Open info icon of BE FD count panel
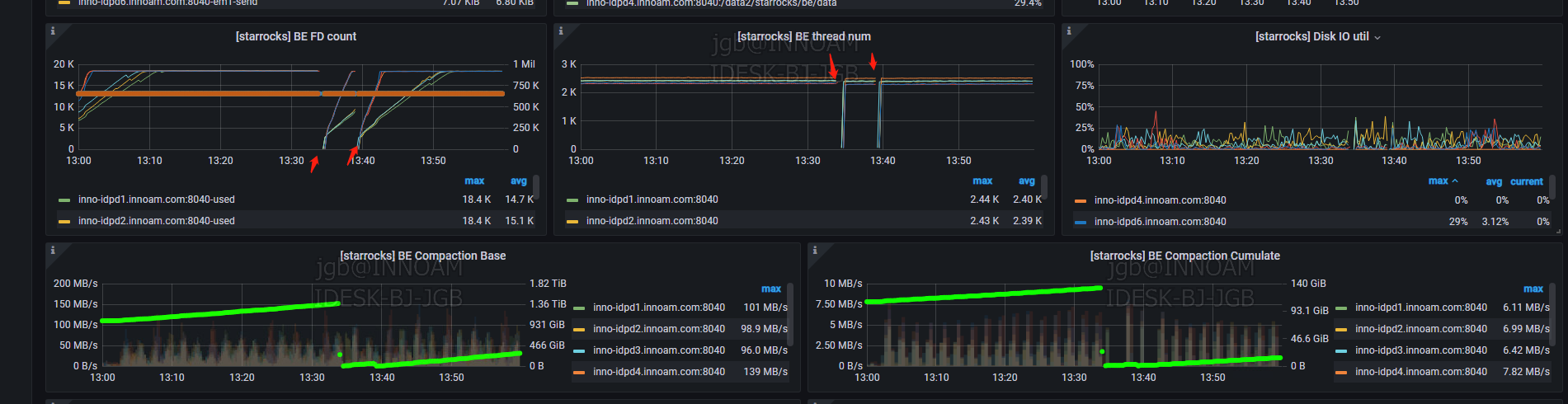The image size is (1568, 404). [53, 31]
